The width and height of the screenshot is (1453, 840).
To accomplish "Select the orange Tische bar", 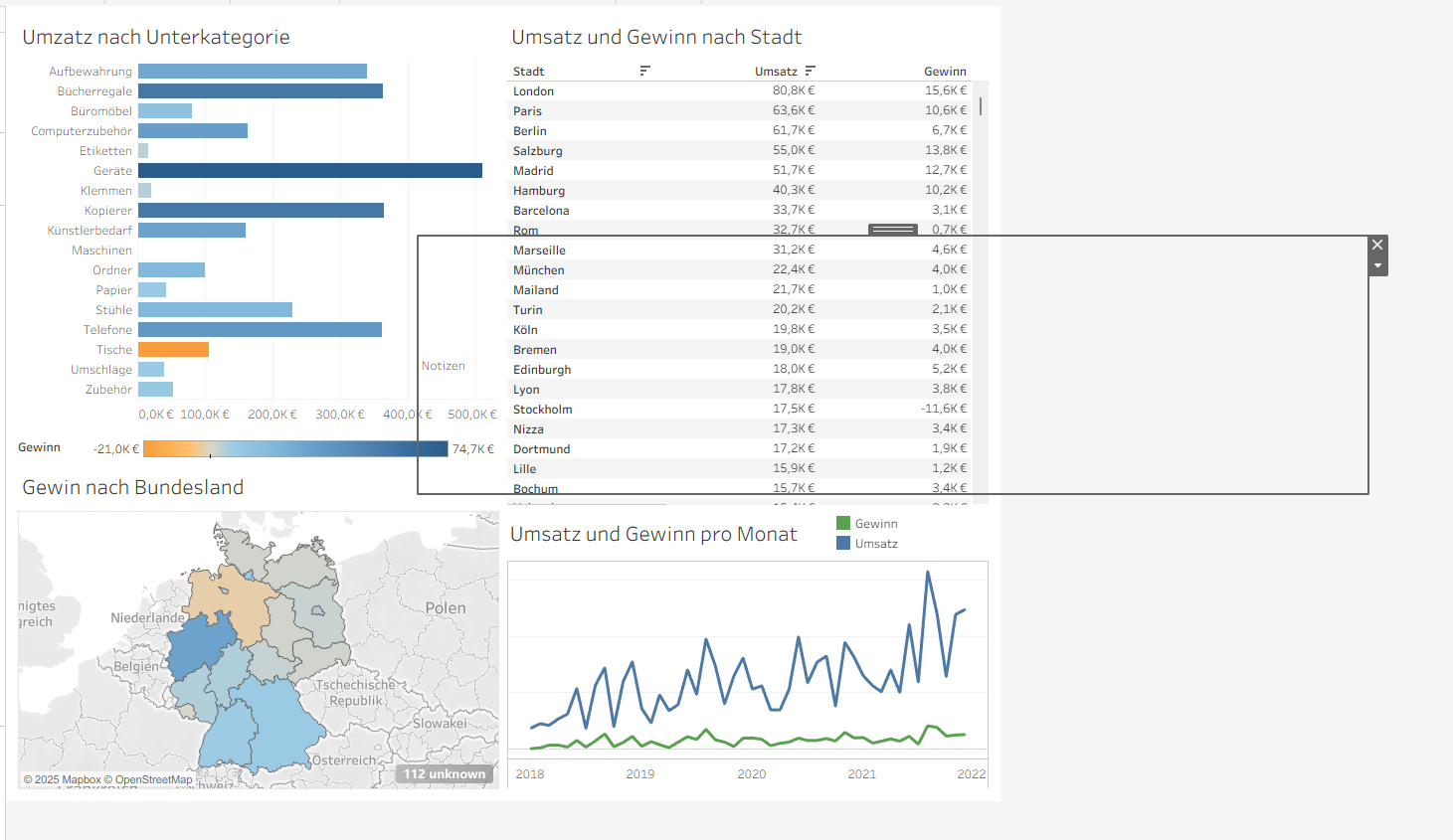I will 173,350.
